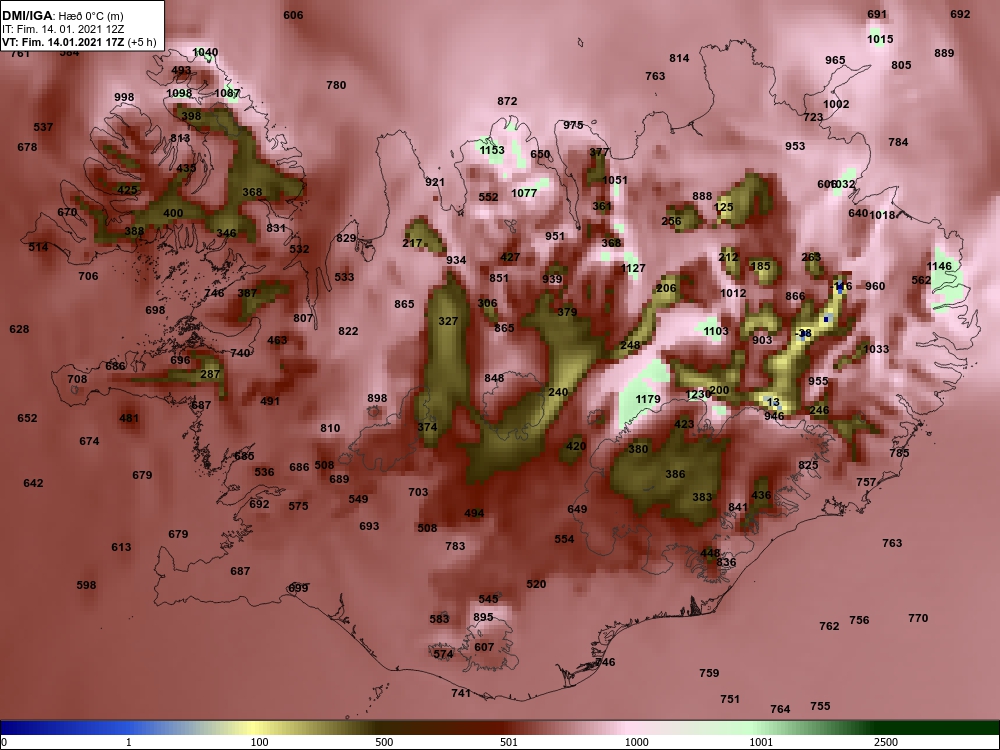Click the map value '814'
The image size is (1000, 750).
click(x=679, y=58)
